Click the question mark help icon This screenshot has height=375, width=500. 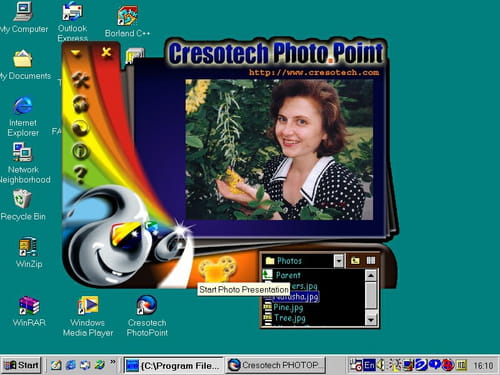click(80, 175)
